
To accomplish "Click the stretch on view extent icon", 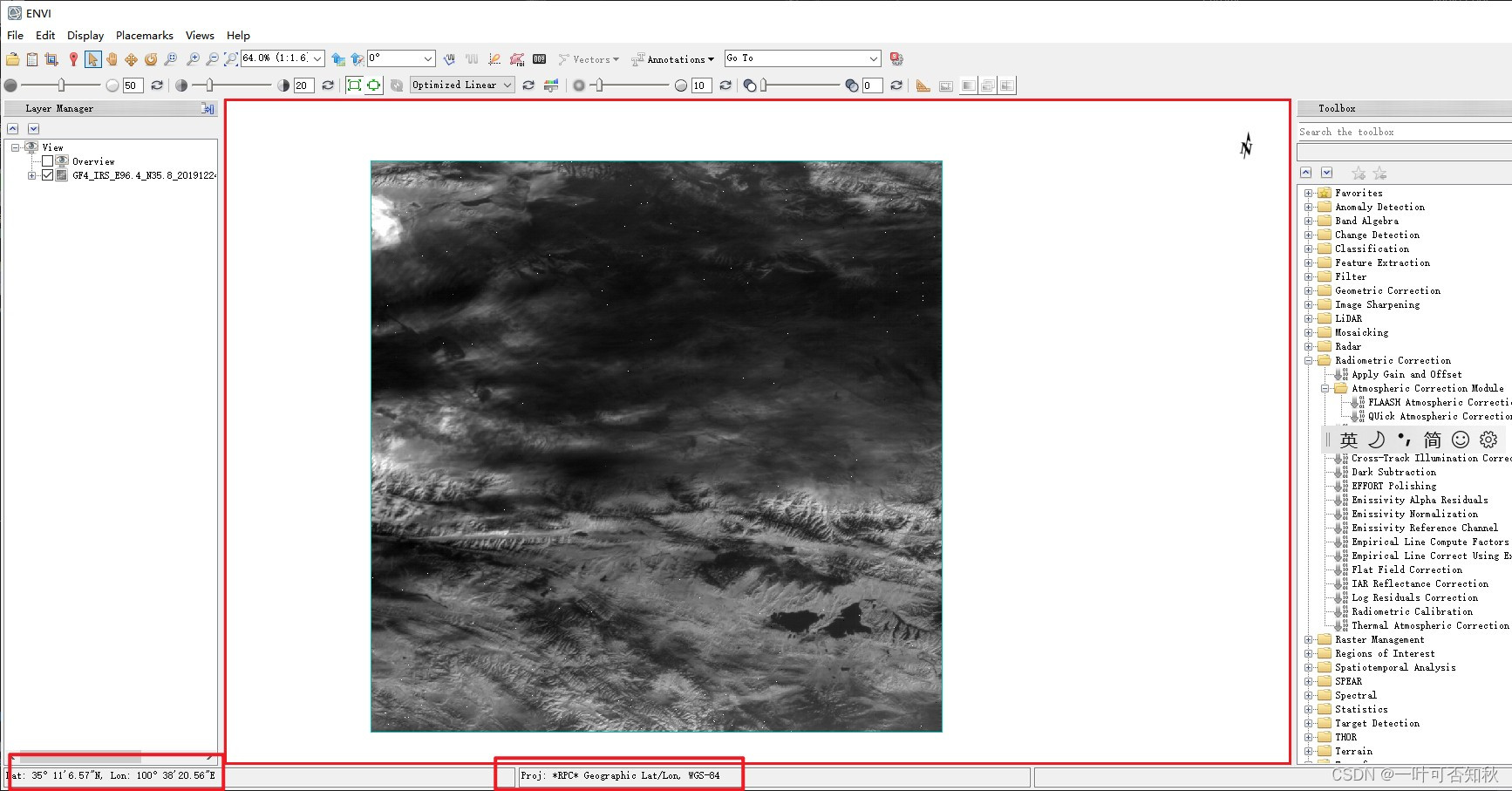I will click(373, 85).
